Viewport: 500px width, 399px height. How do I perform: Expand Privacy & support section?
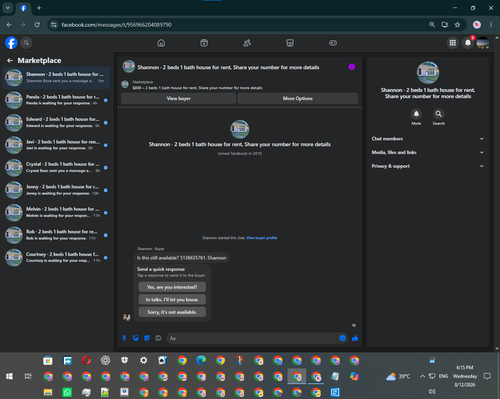point(428,166)
